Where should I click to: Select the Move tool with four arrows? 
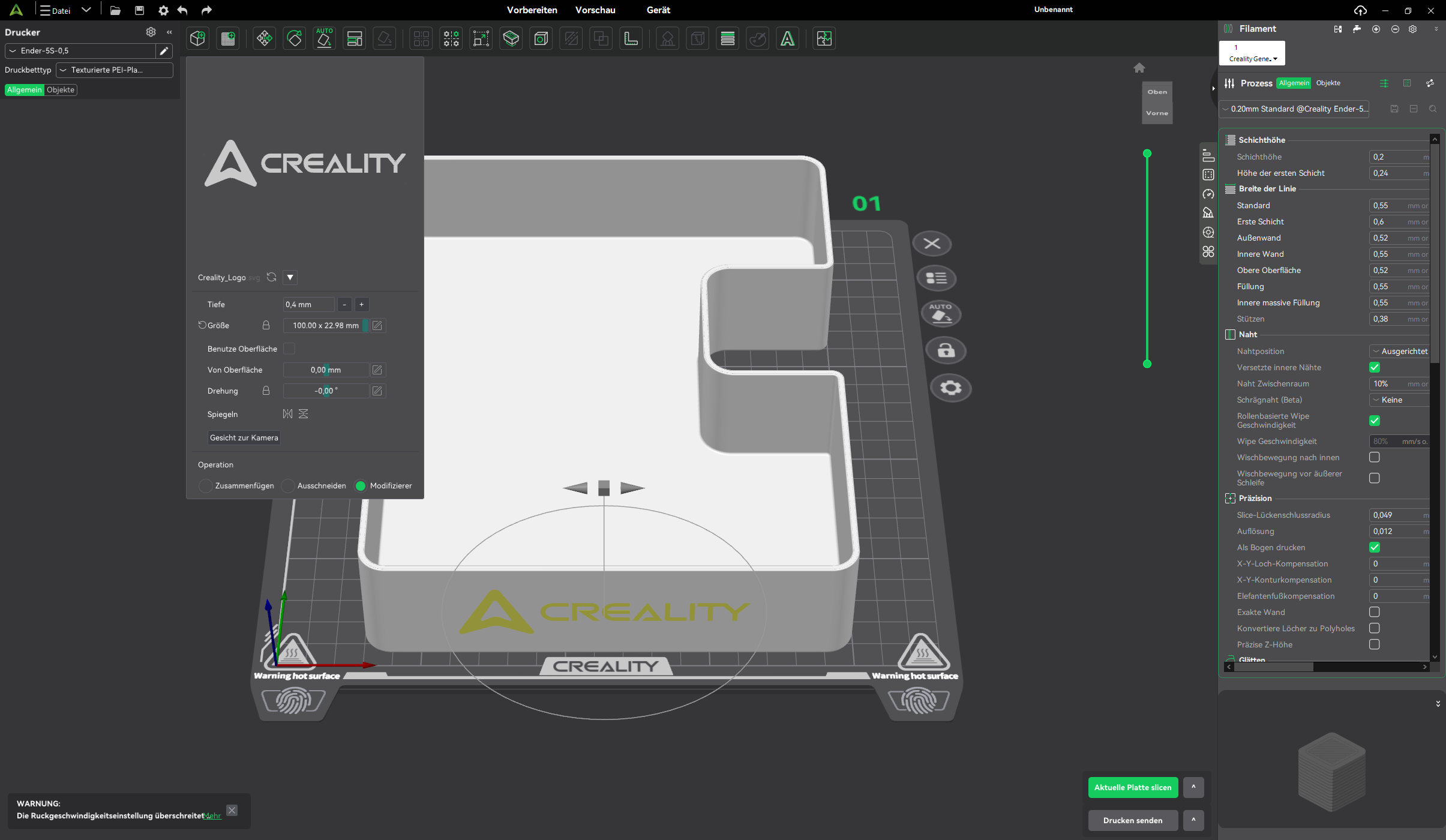[x=264, y=39]
